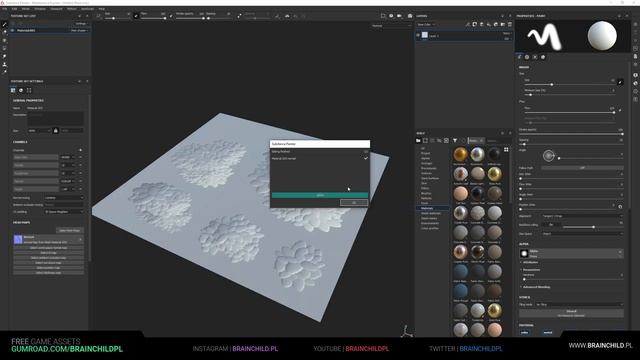
Task: Open brush properties tab icon
Action: tap(519, 57)
